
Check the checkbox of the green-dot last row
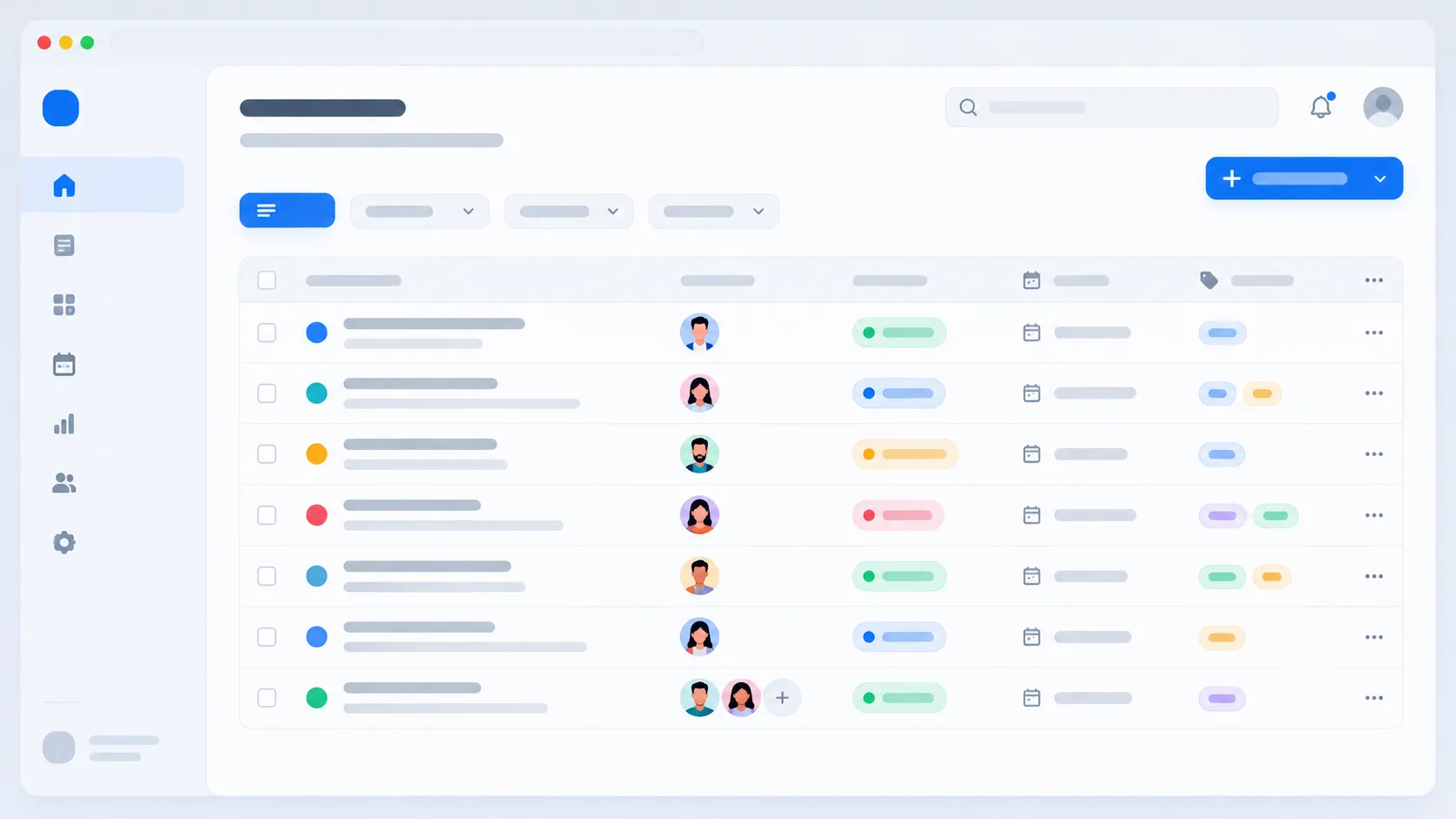(266, 698)
